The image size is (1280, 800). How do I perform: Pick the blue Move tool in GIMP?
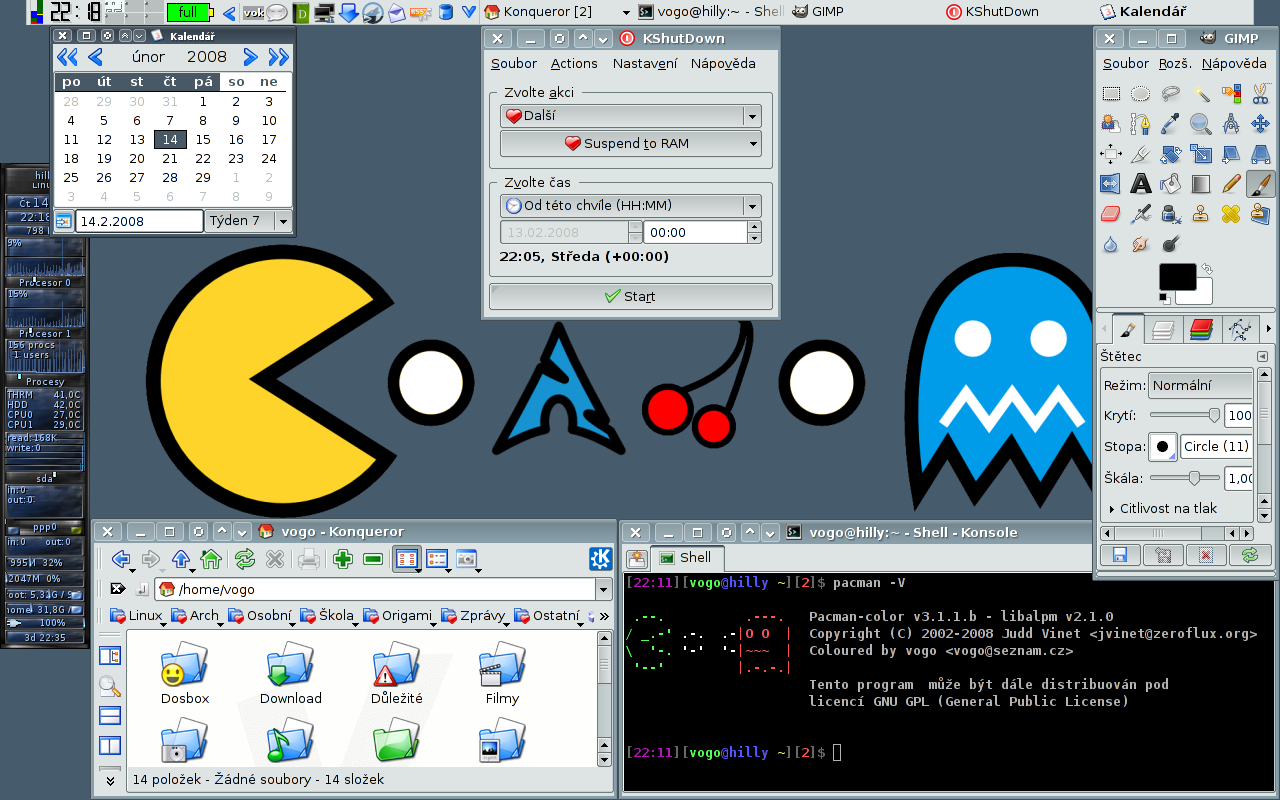pyautogui.click(x=1261, y=124)
